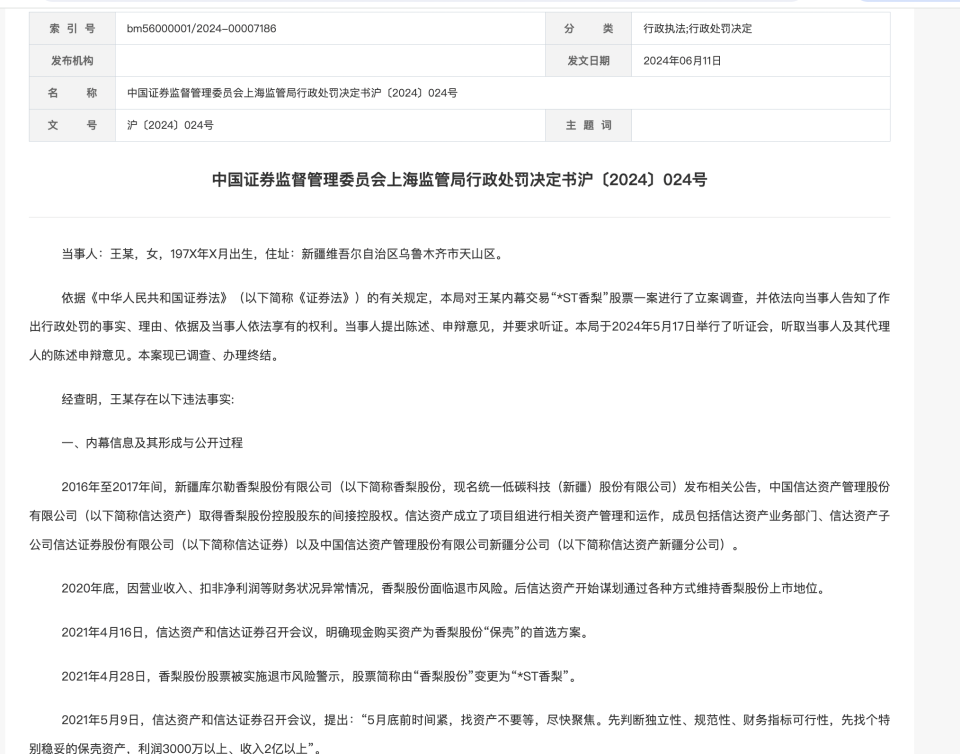Image resolution: width=960 pixels, height=754 pixels.
Task: Click the paragraph starting 2021年5月9日
Action: click(x=459, y=734)
